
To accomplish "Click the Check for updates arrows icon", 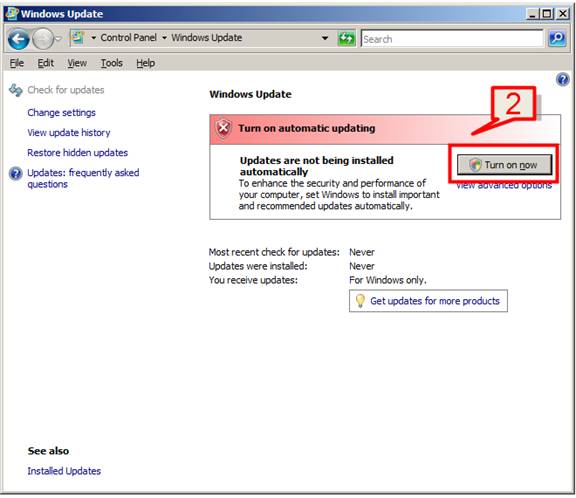I will pyautogui.click(x=16, y=90).
